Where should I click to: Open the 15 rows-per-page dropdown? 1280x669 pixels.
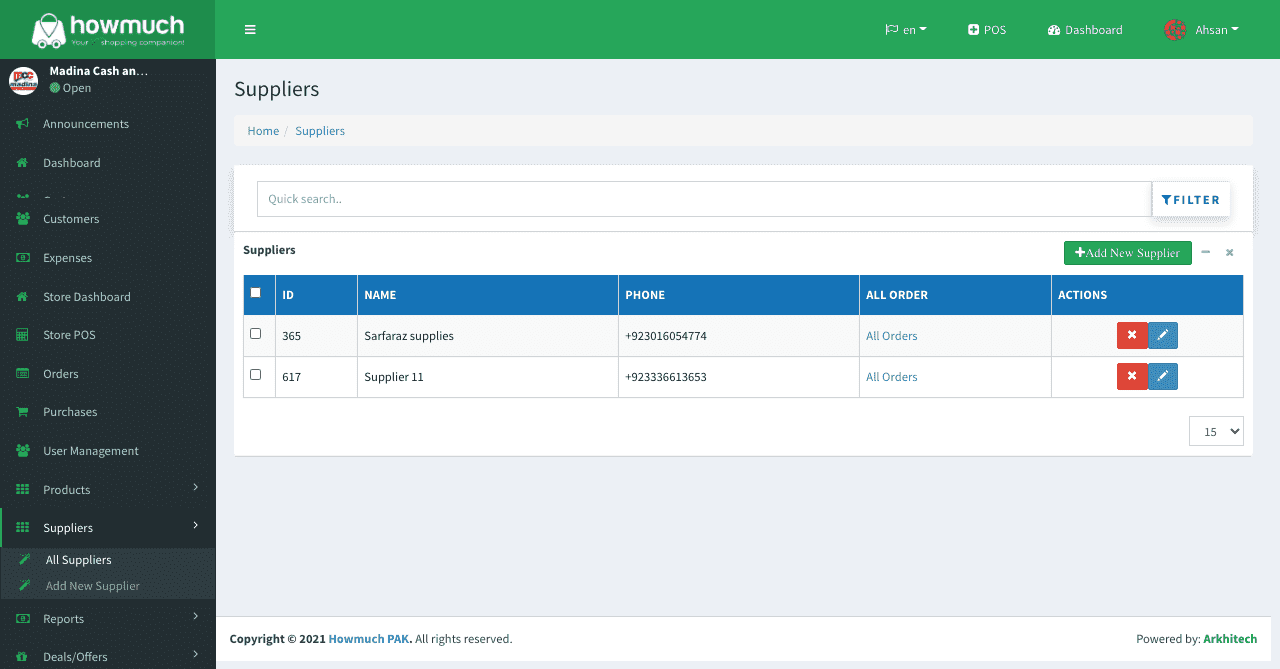pos(1216,431)
